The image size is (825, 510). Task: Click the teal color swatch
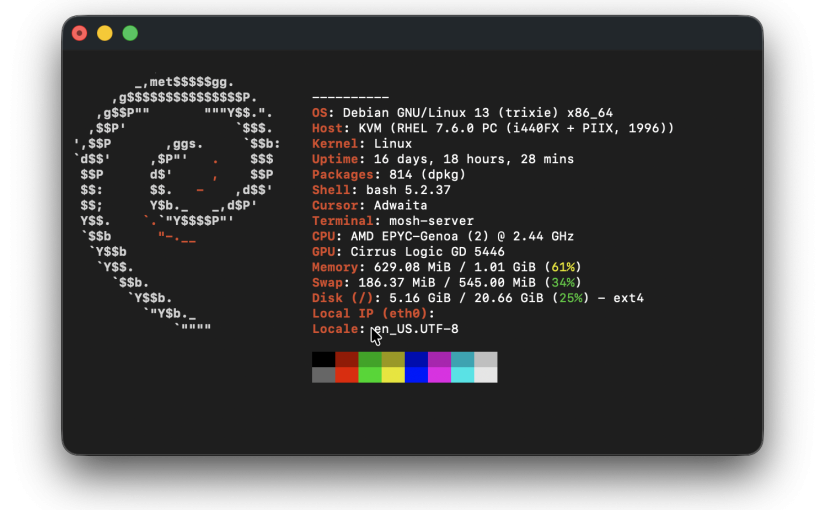(x=462, y=359)
